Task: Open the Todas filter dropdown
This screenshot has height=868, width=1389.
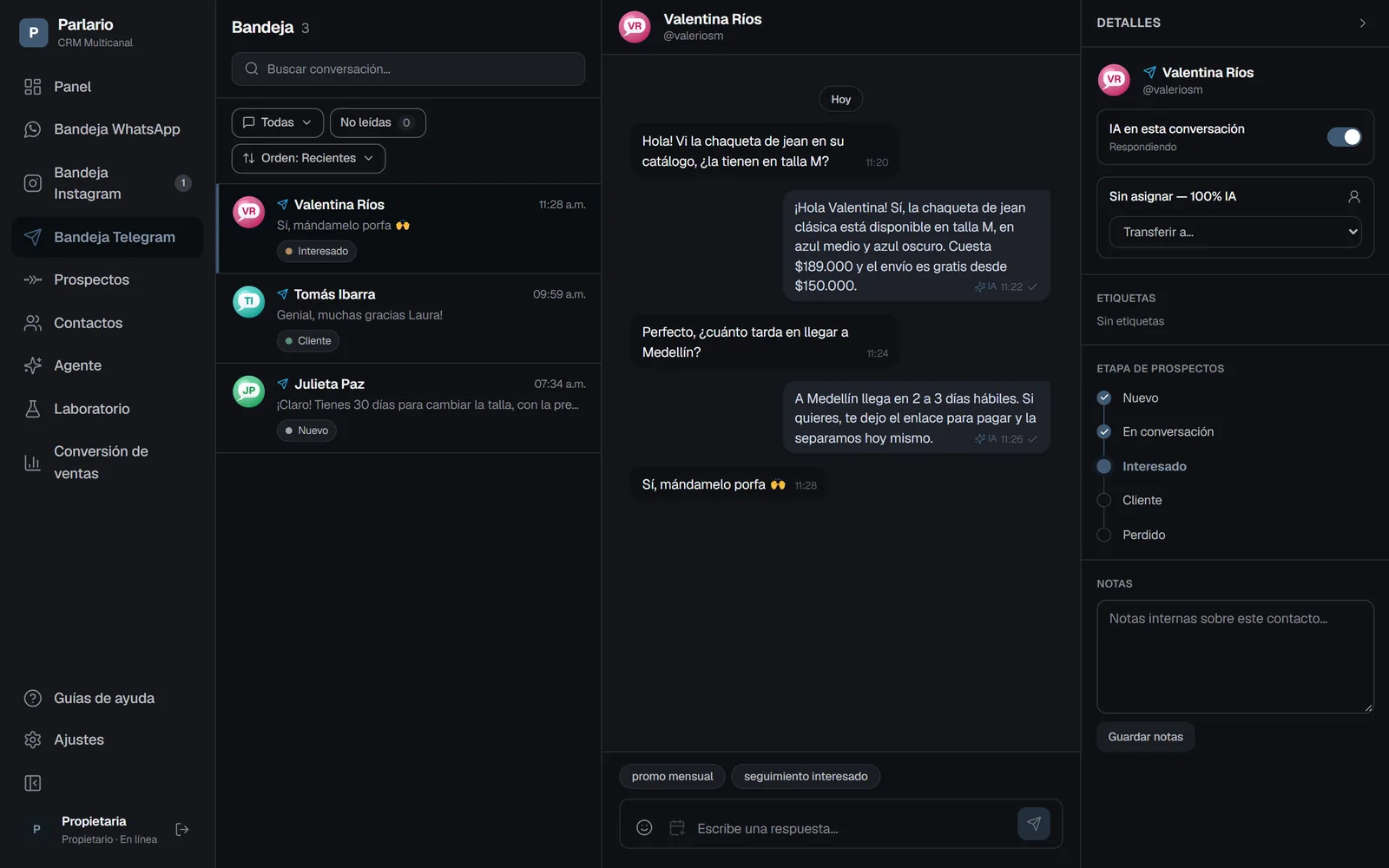Action: [x=277, y=122]
